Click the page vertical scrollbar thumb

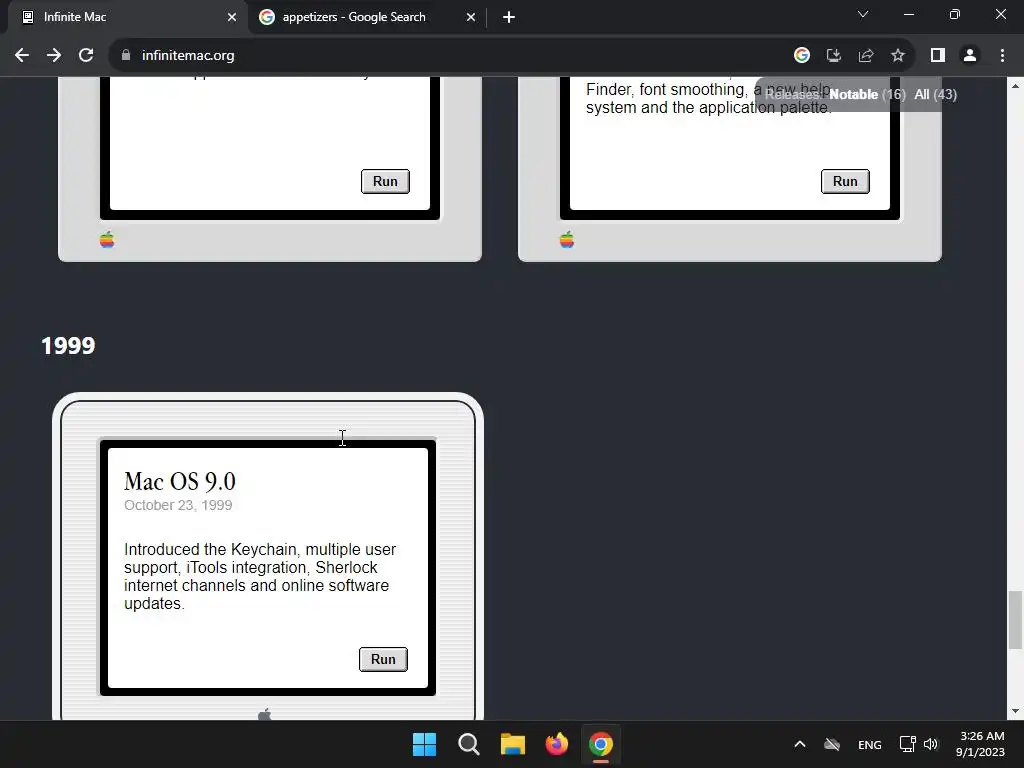[x=1015, y=620]
